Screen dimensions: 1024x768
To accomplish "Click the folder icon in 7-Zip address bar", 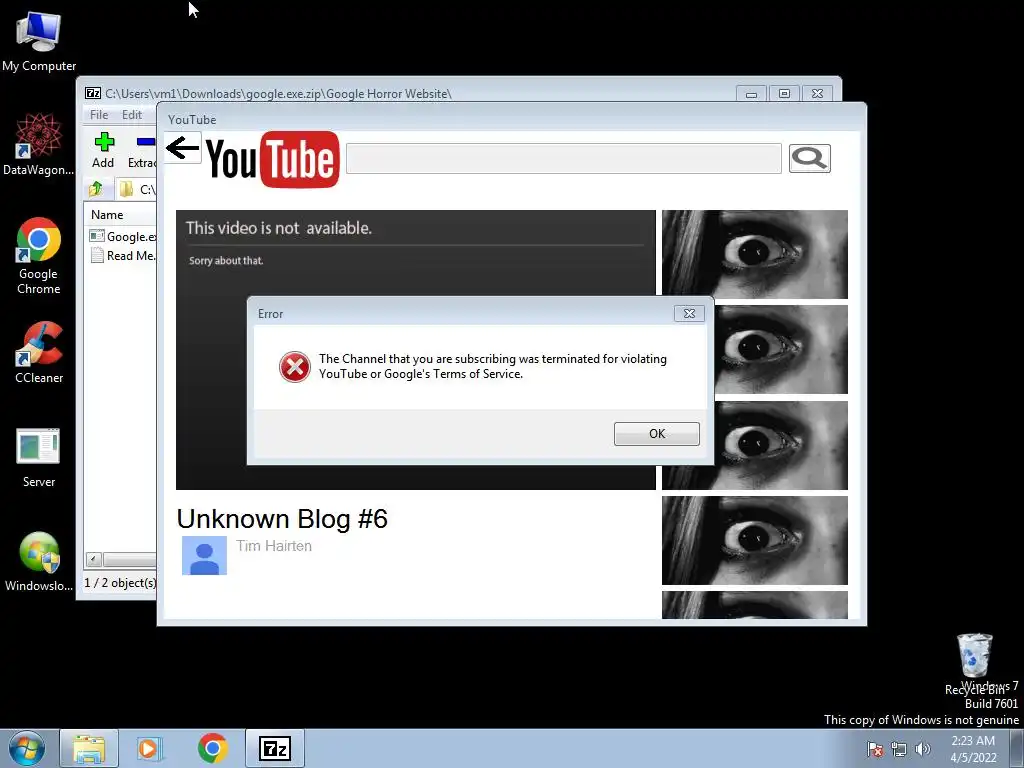I will [126, 189].
